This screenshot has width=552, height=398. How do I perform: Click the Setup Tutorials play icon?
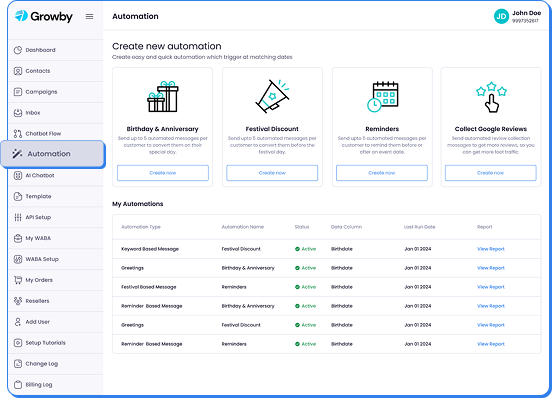pyautogui.click(x=18, y=343)
